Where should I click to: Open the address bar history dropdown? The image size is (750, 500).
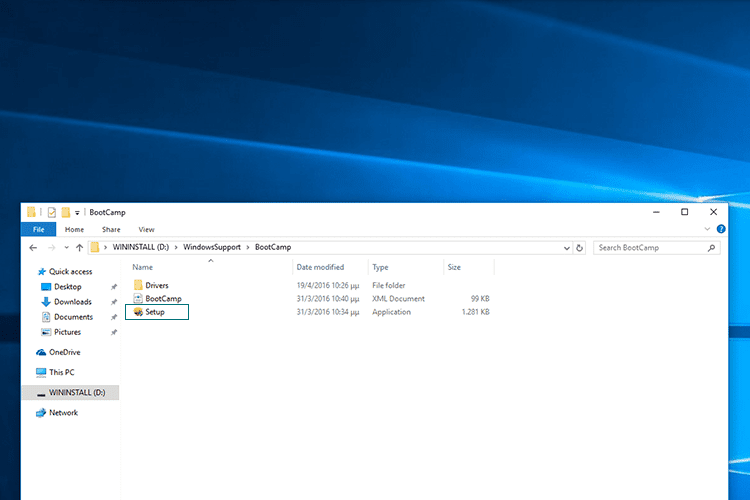click(x=566, y=248)
